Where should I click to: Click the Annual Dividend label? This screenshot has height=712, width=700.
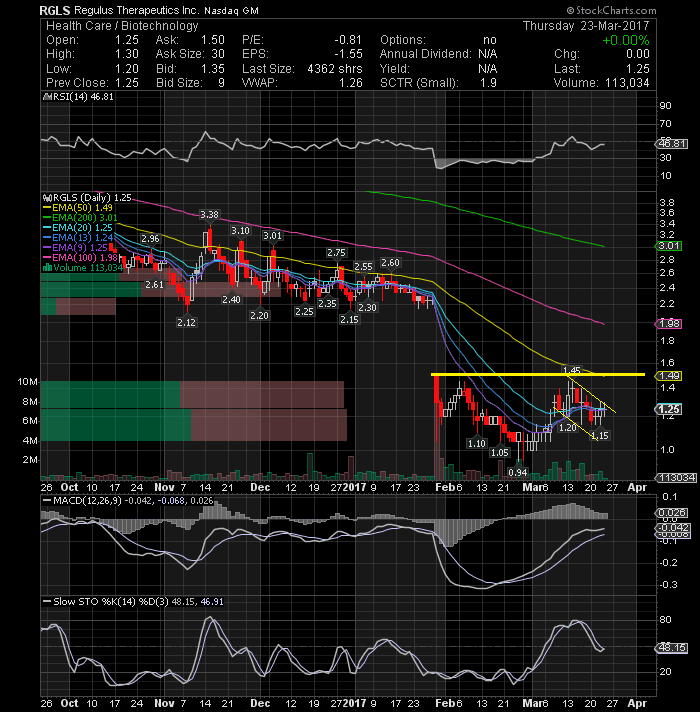pos(425,54)
